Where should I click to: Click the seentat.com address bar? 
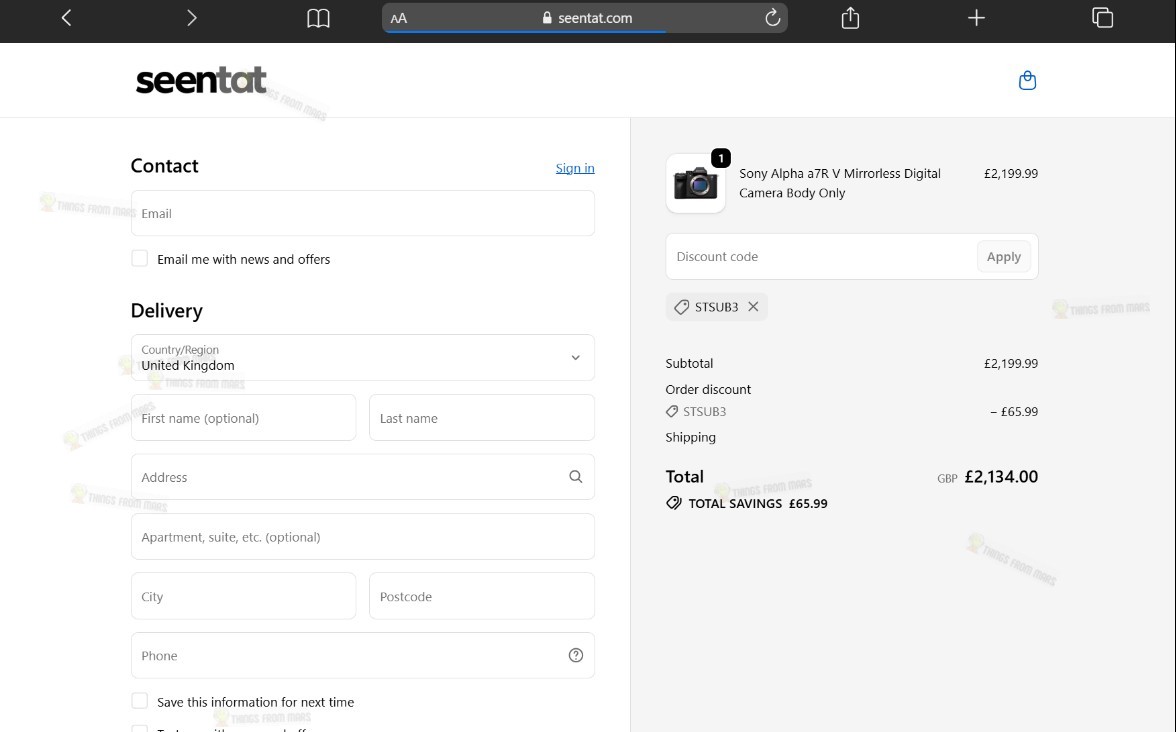point(585,18)
